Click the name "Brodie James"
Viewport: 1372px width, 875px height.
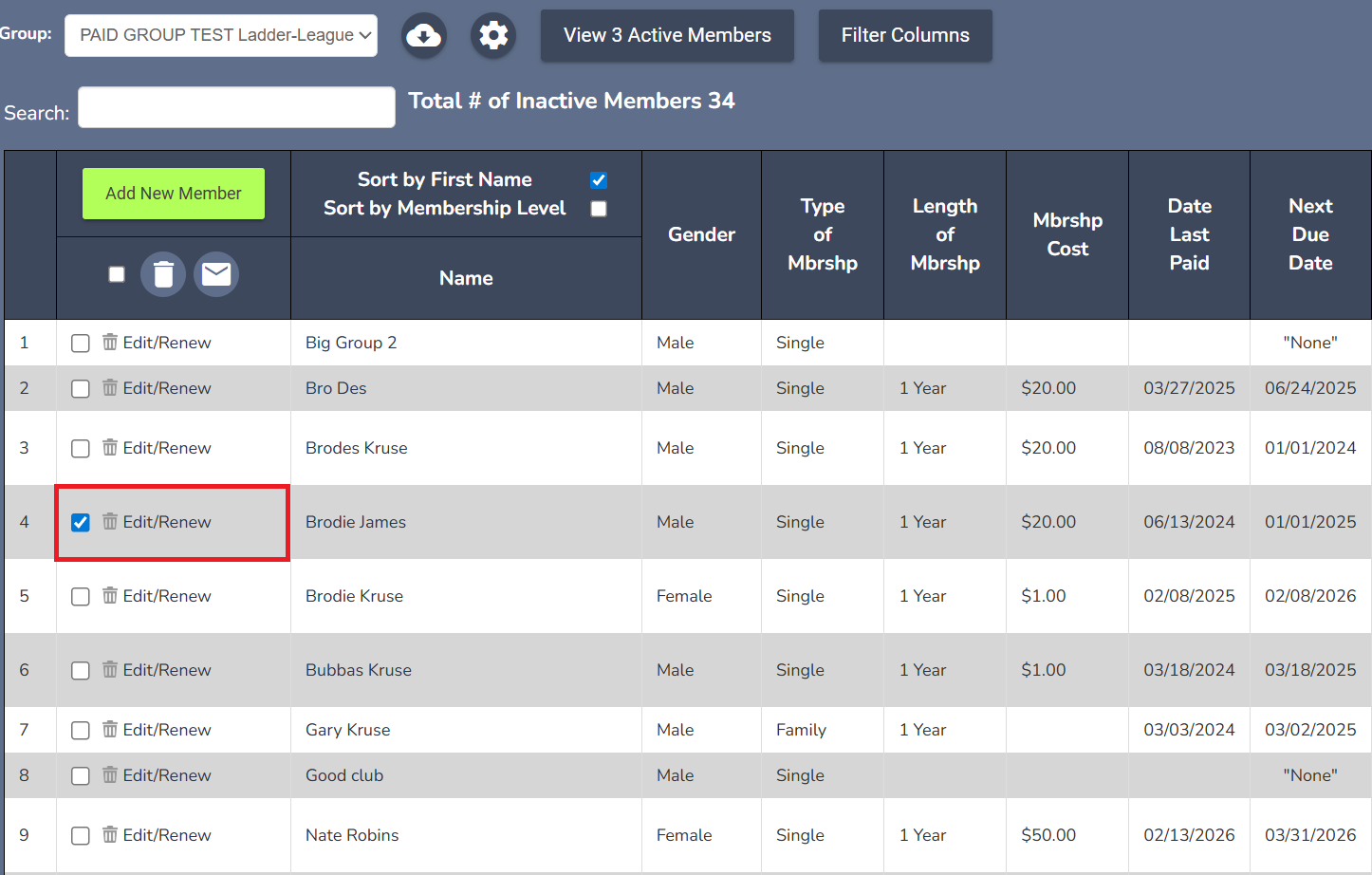[x=356, y=522]
